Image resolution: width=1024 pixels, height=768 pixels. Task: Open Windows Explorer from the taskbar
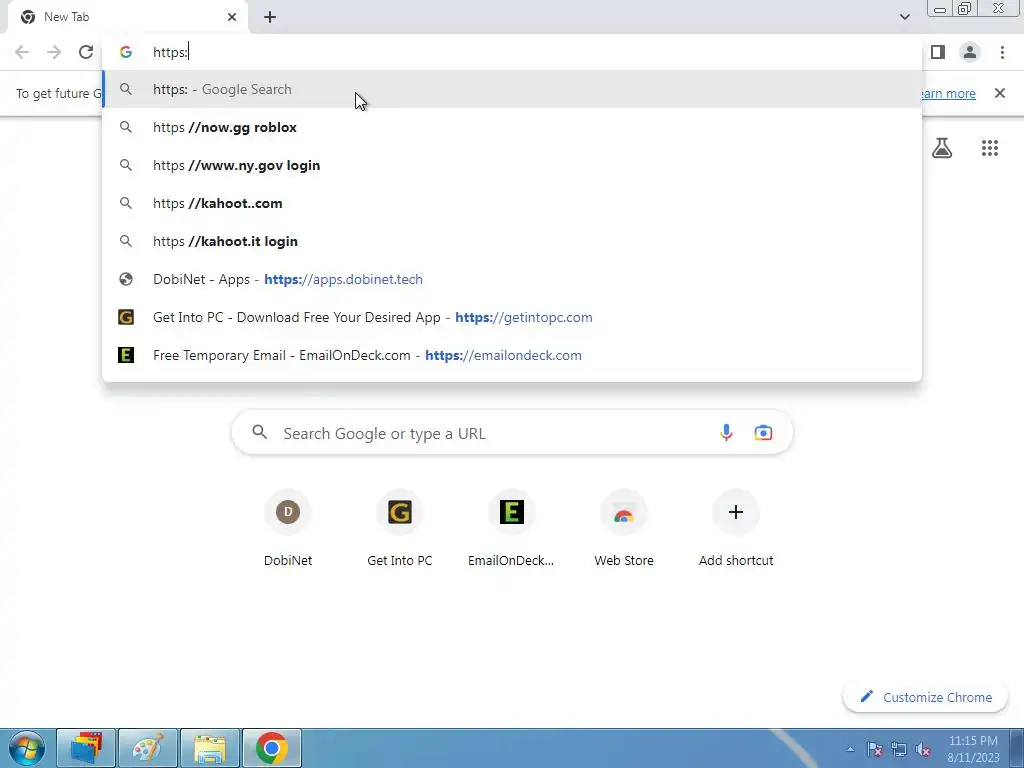click(210, 748)
